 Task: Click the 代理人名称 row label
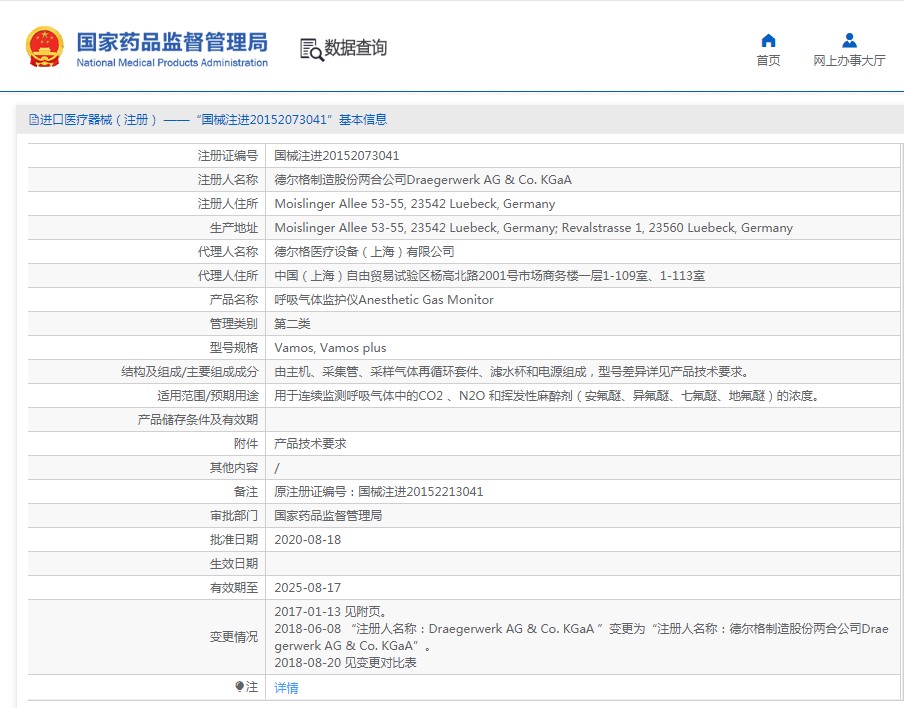pyautogui.click(x=228, y=252)
